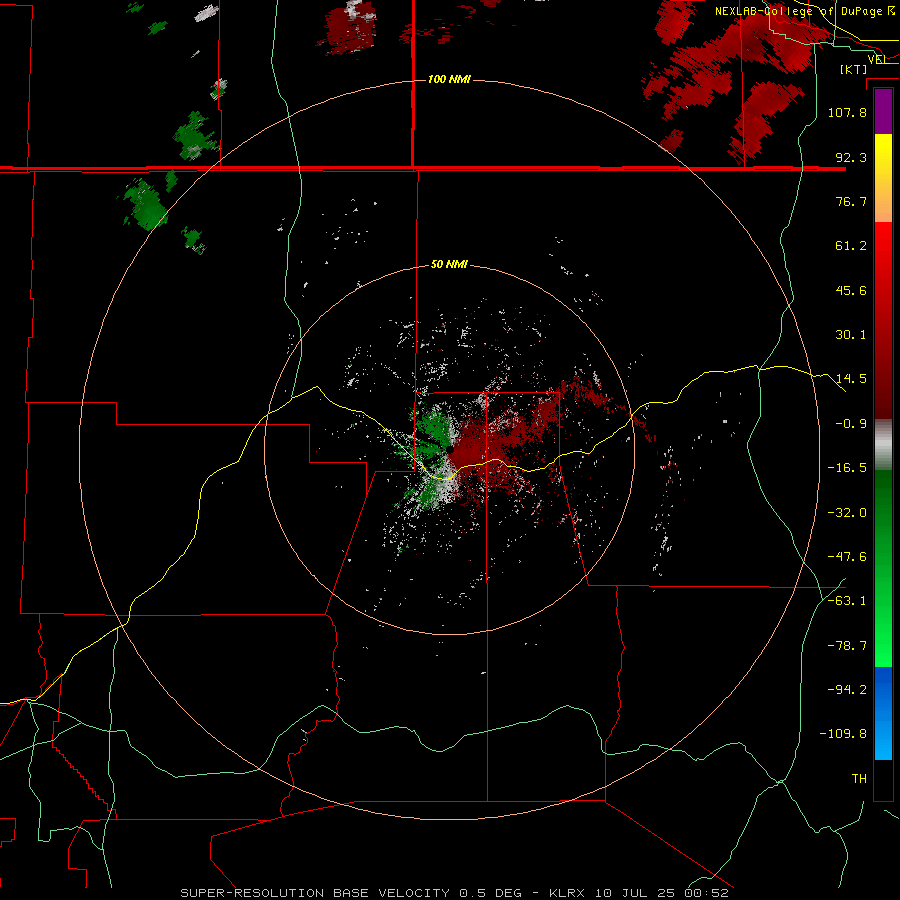Click the 92.3 velocity scale value
Screen dimensions: 900x900
851,157
